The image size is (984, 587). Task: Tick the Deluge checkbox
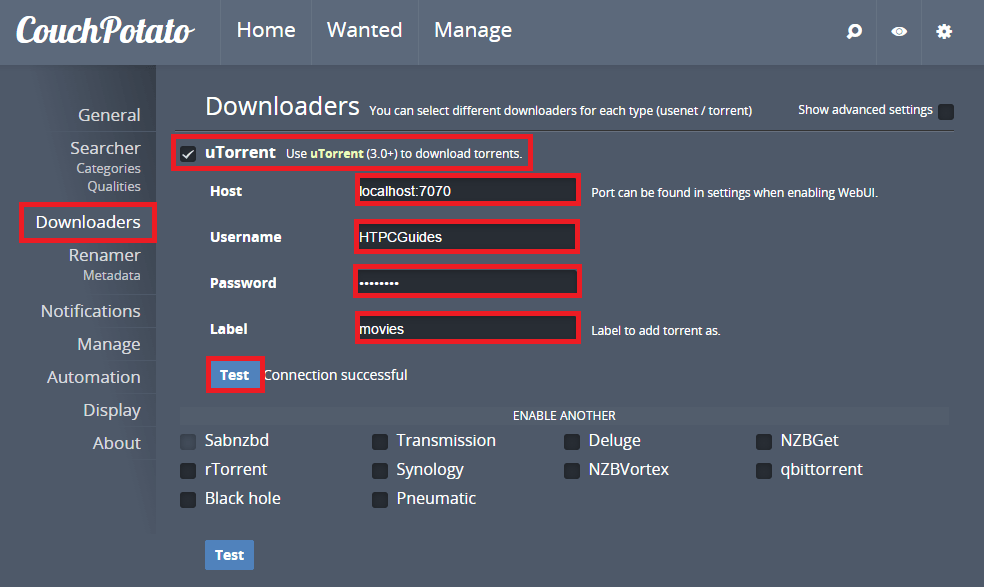coord(572,441)
